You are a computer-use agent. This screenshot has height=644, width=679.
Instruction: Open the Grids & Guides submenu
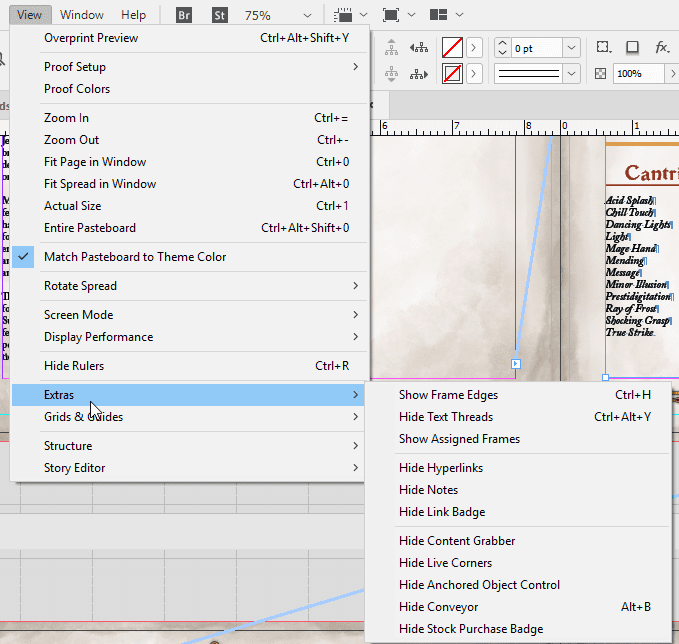click(x=188, y=417)
